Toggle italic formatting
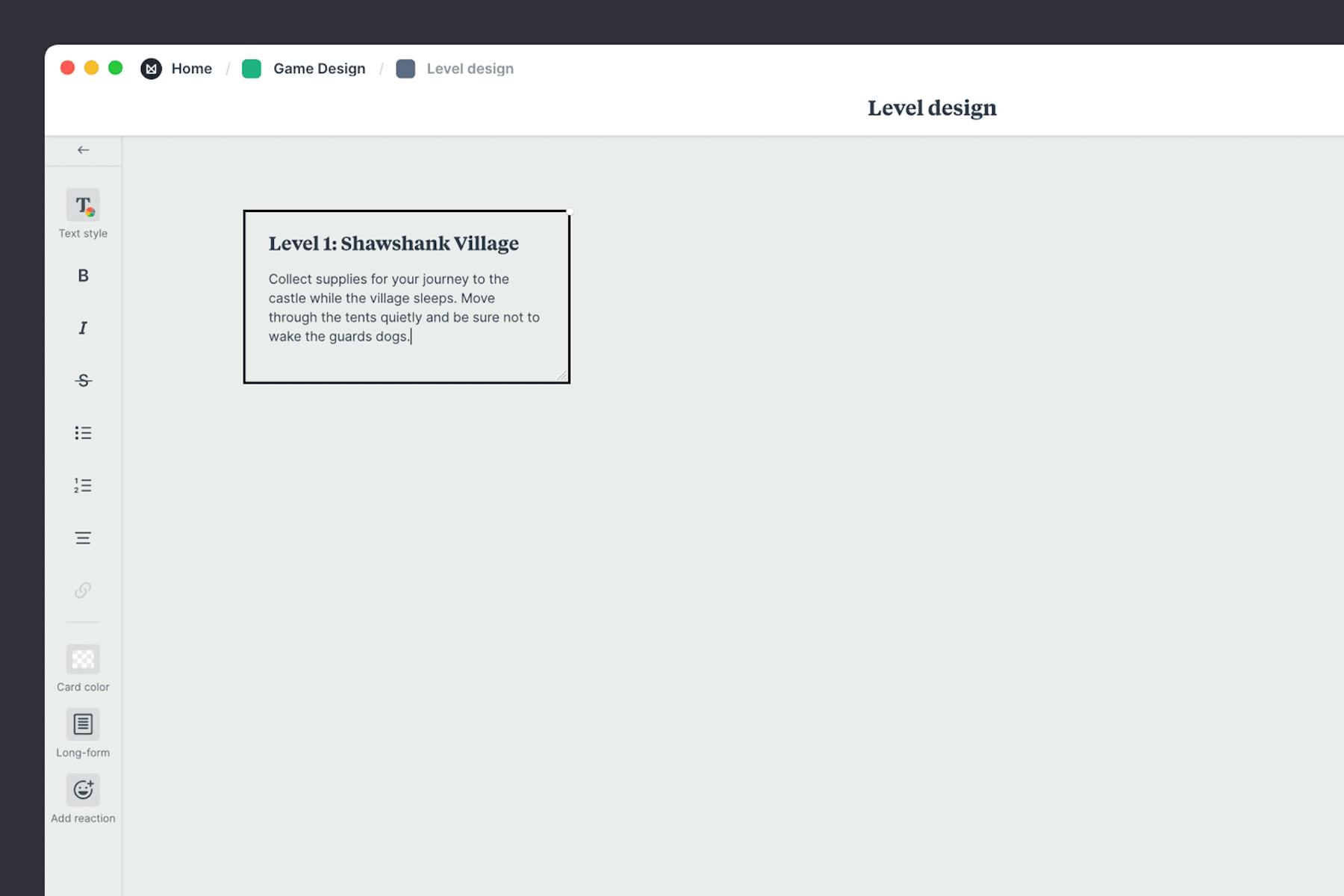The height and width of the screenshot is (896, 1344). [x=83, y=328]
